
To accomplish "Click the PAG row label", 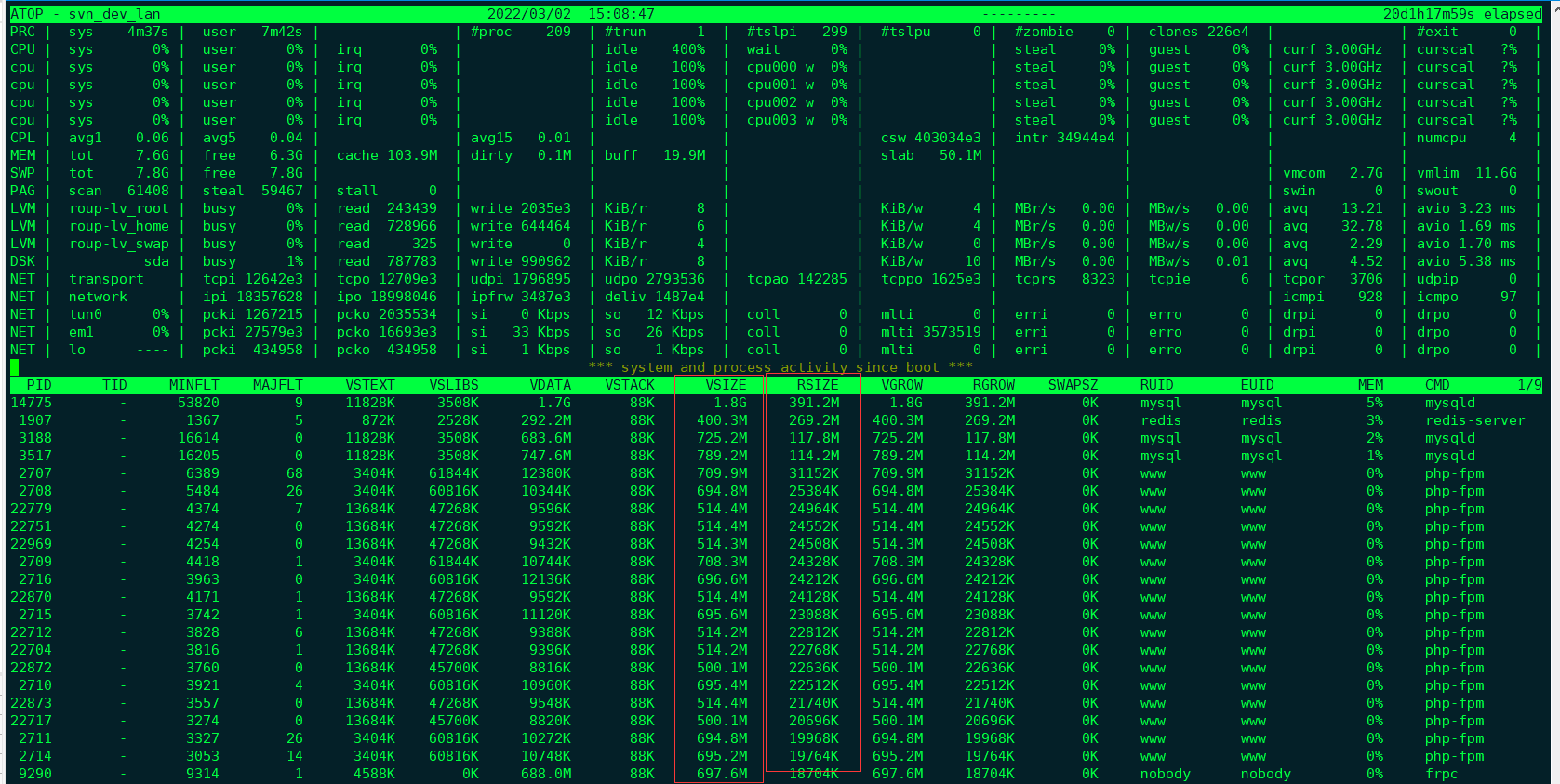I will pos(22,191).
